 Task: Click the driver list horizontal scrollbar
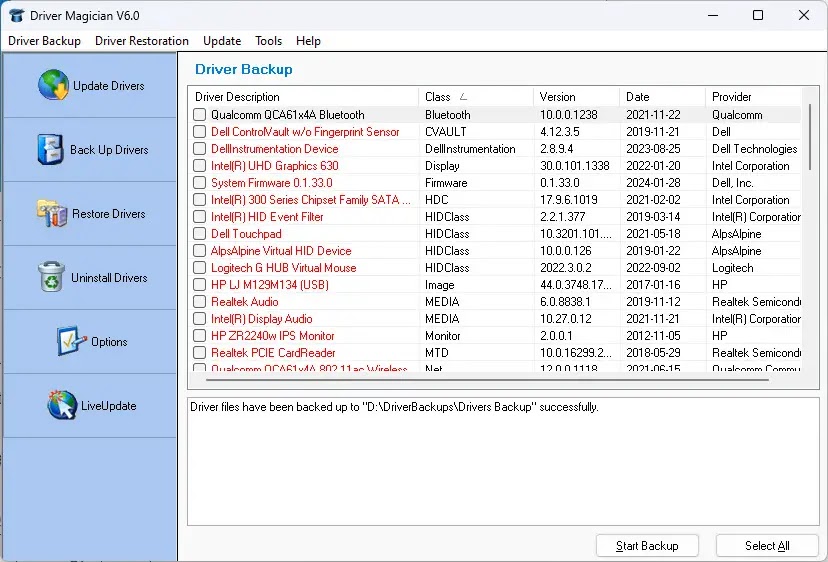[487, 379]
